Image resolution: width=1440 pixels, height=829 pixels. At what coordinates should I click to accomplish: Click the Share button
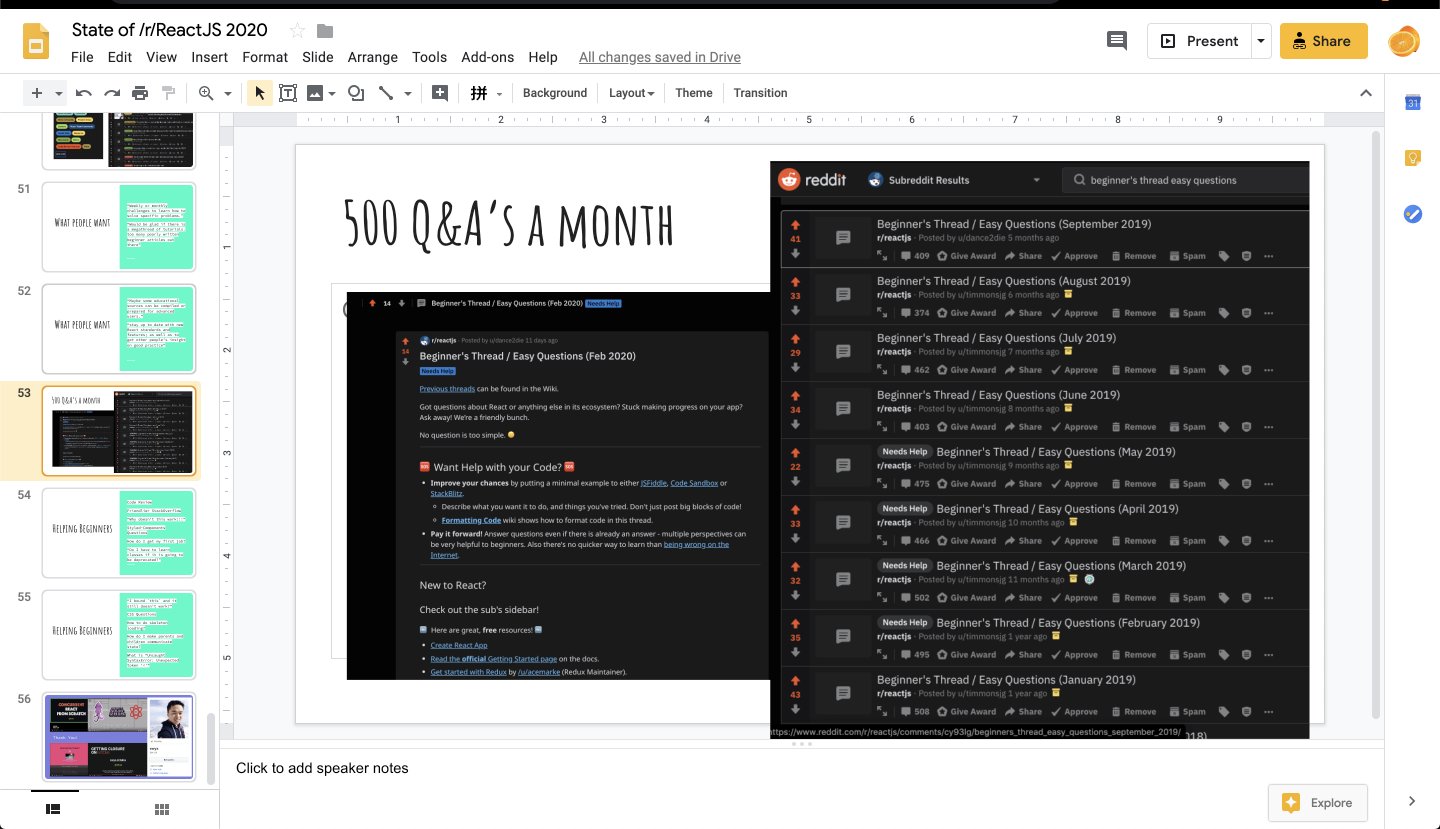tap(1324, 41)
